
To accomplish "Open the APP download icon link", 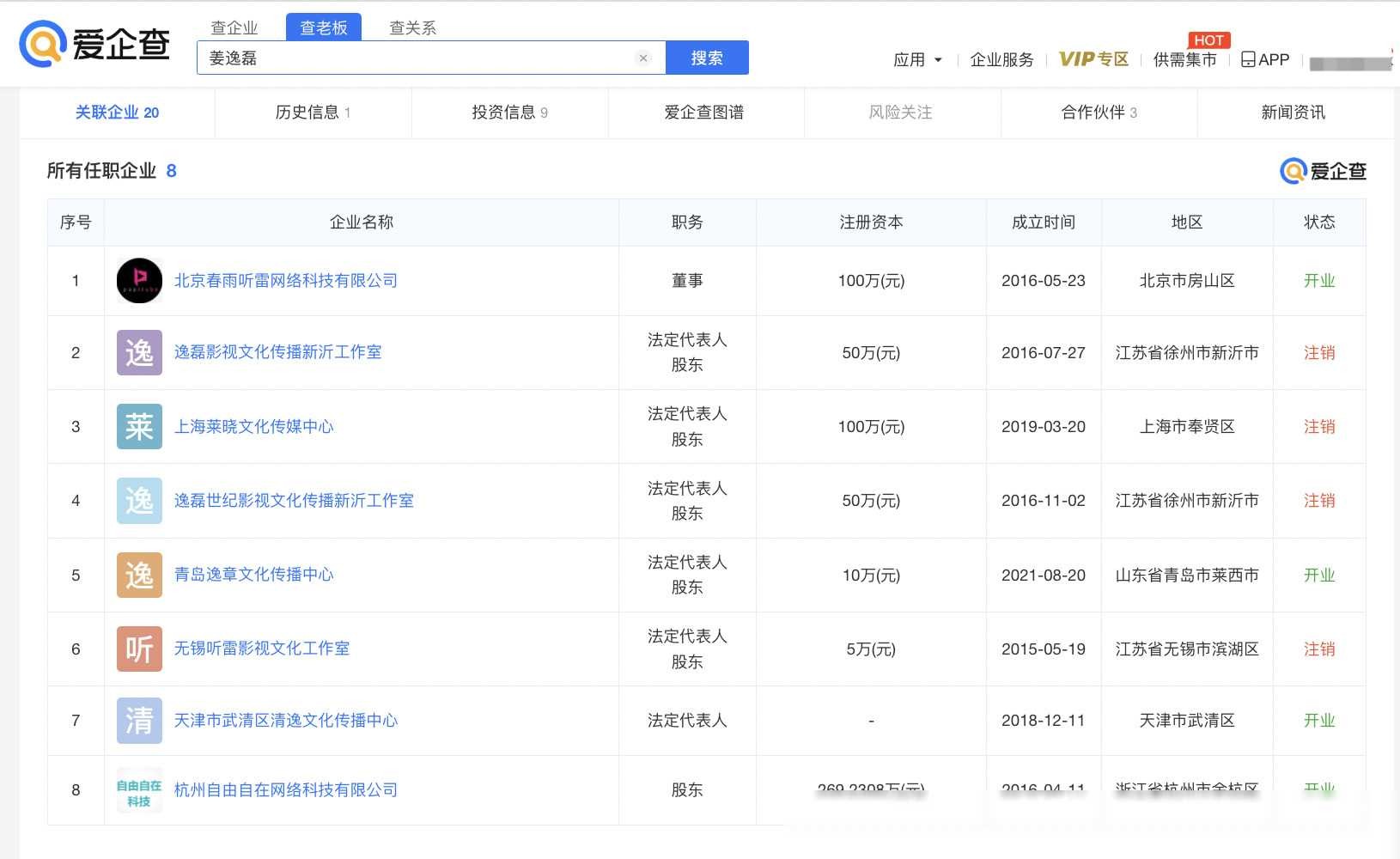I will [1265, 59].
